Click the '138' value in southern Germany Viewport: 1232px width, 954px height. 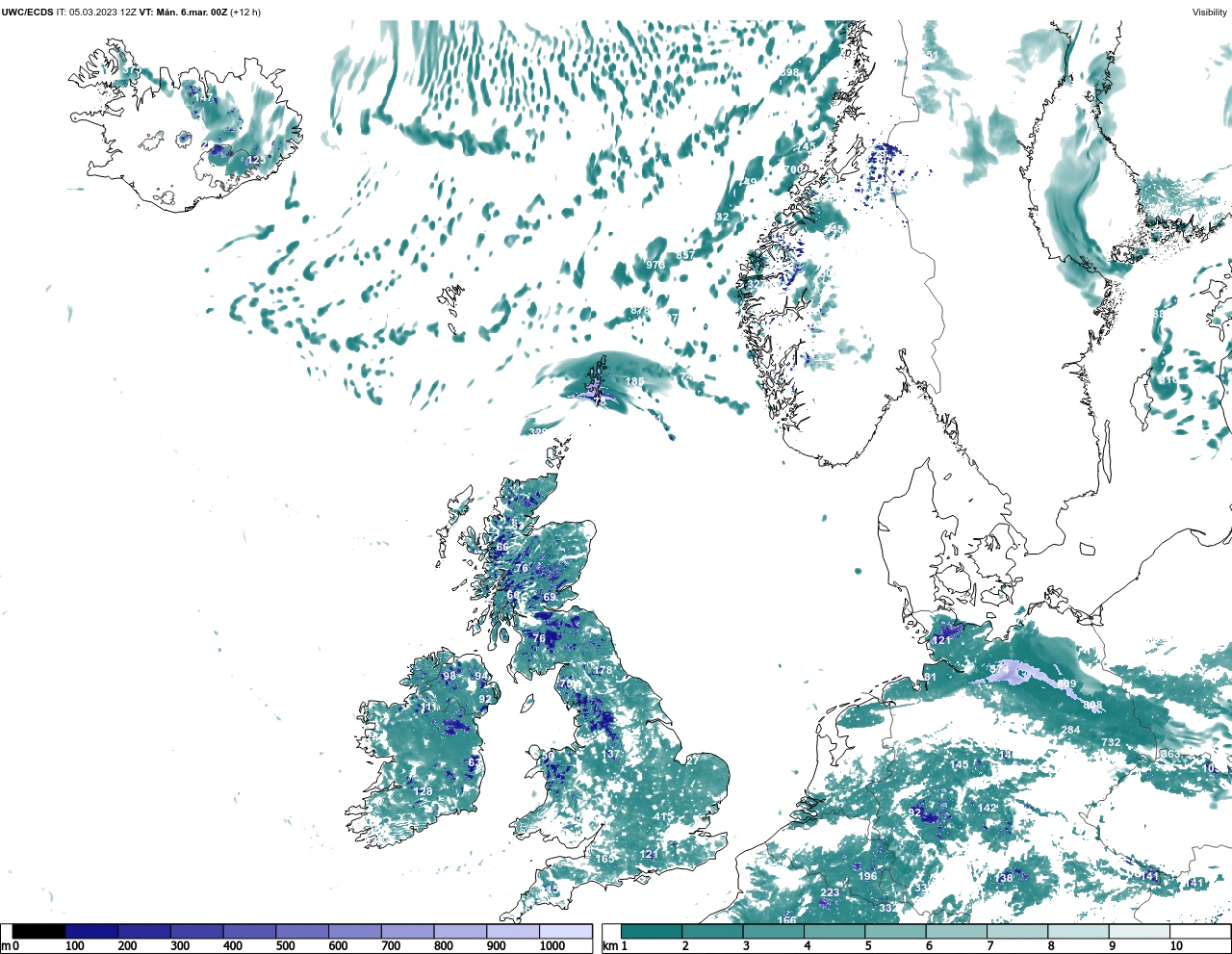(1004, 878)
